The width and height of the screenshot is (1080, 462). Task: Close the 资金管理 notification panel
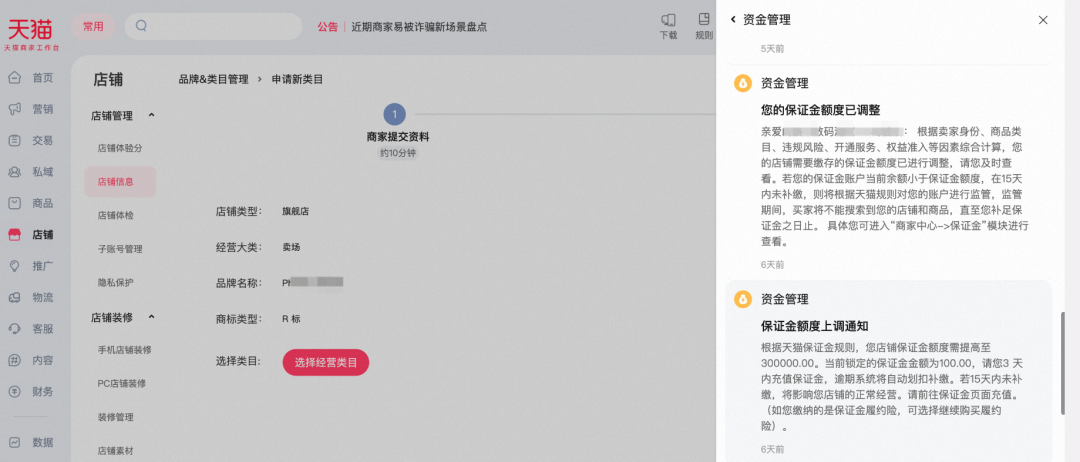coord(1043,20)
